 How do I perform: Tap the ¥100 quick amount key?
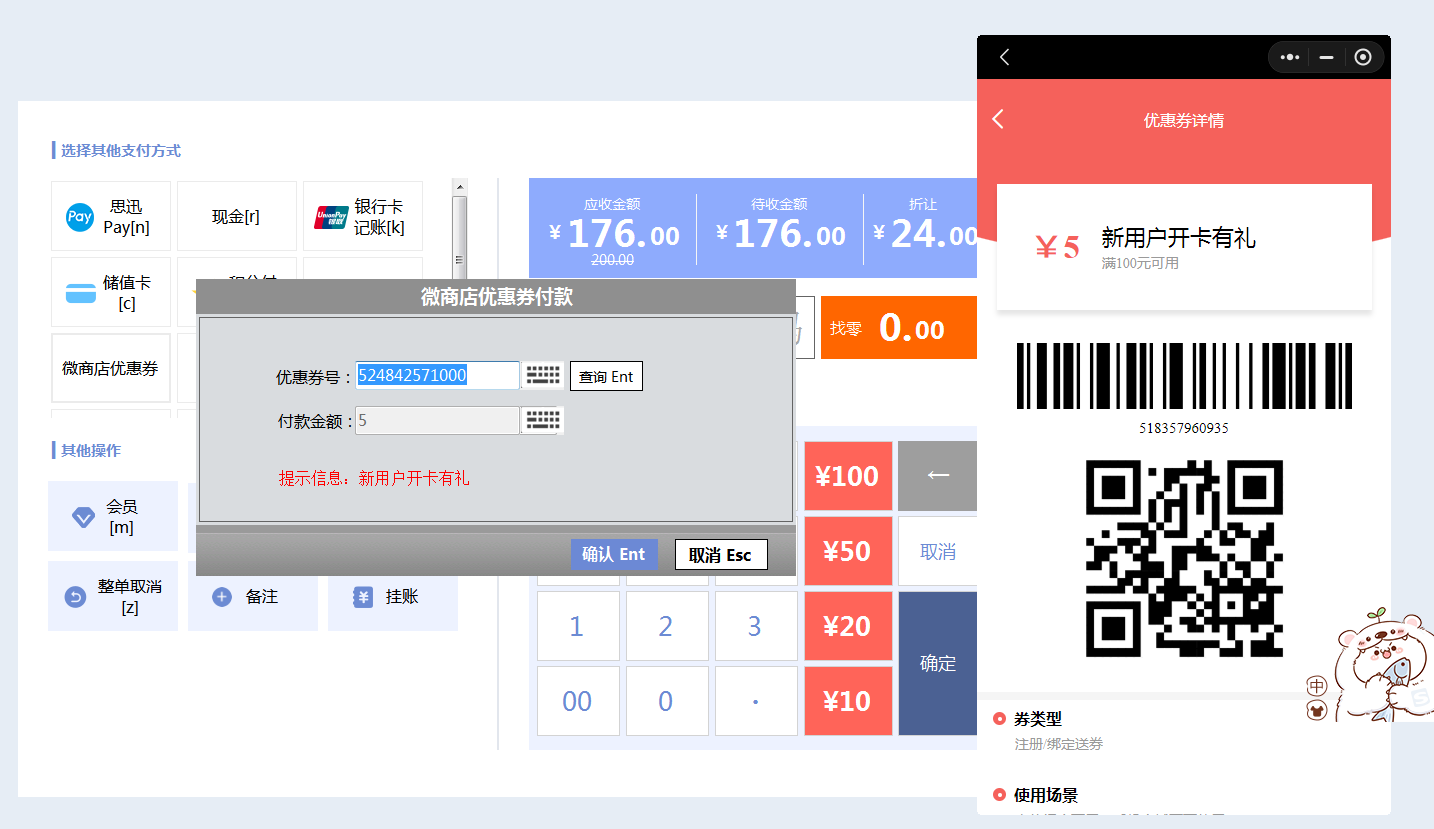pos(848,476)
